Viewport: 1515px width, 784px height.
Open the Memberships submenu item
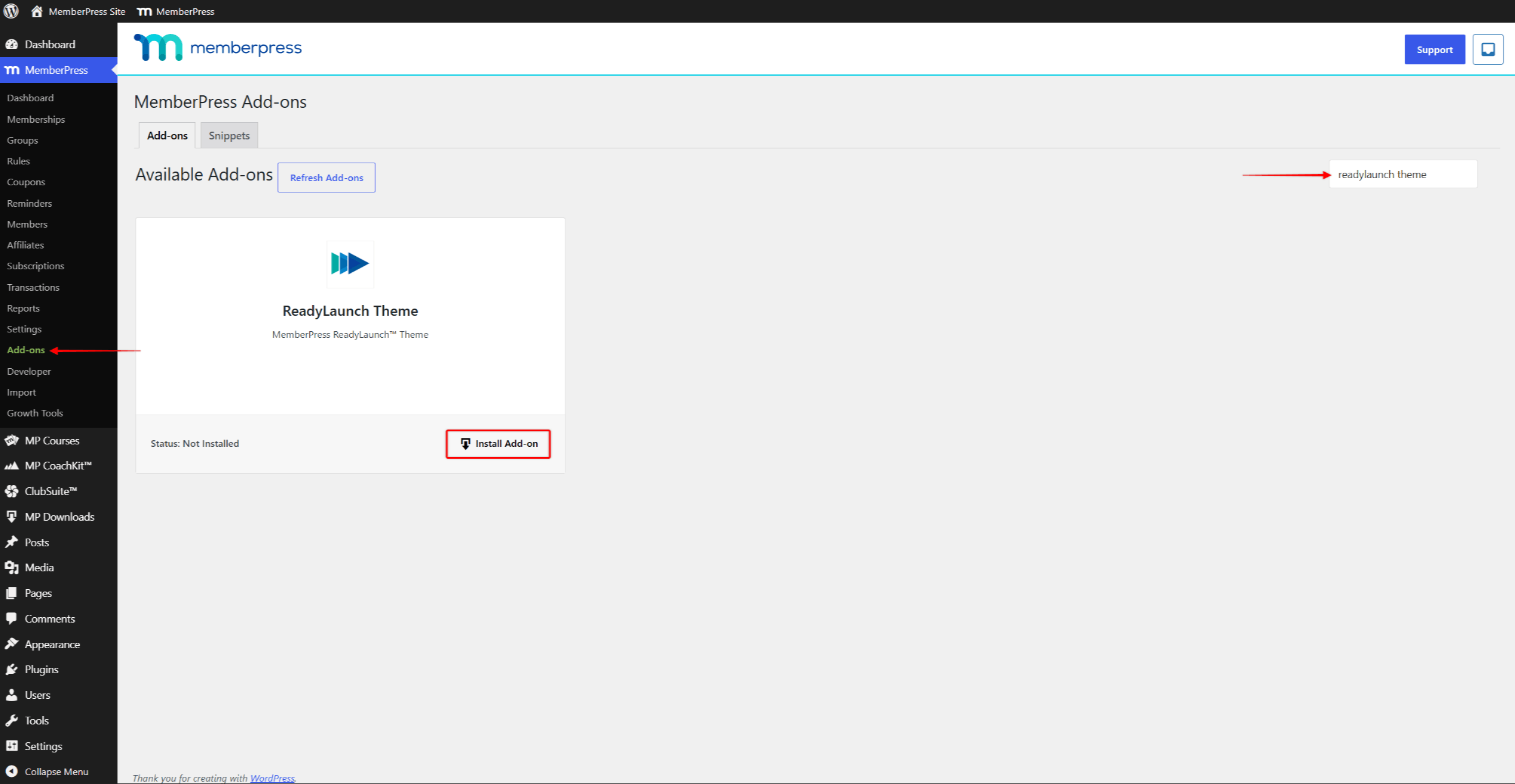coord(36,119)
